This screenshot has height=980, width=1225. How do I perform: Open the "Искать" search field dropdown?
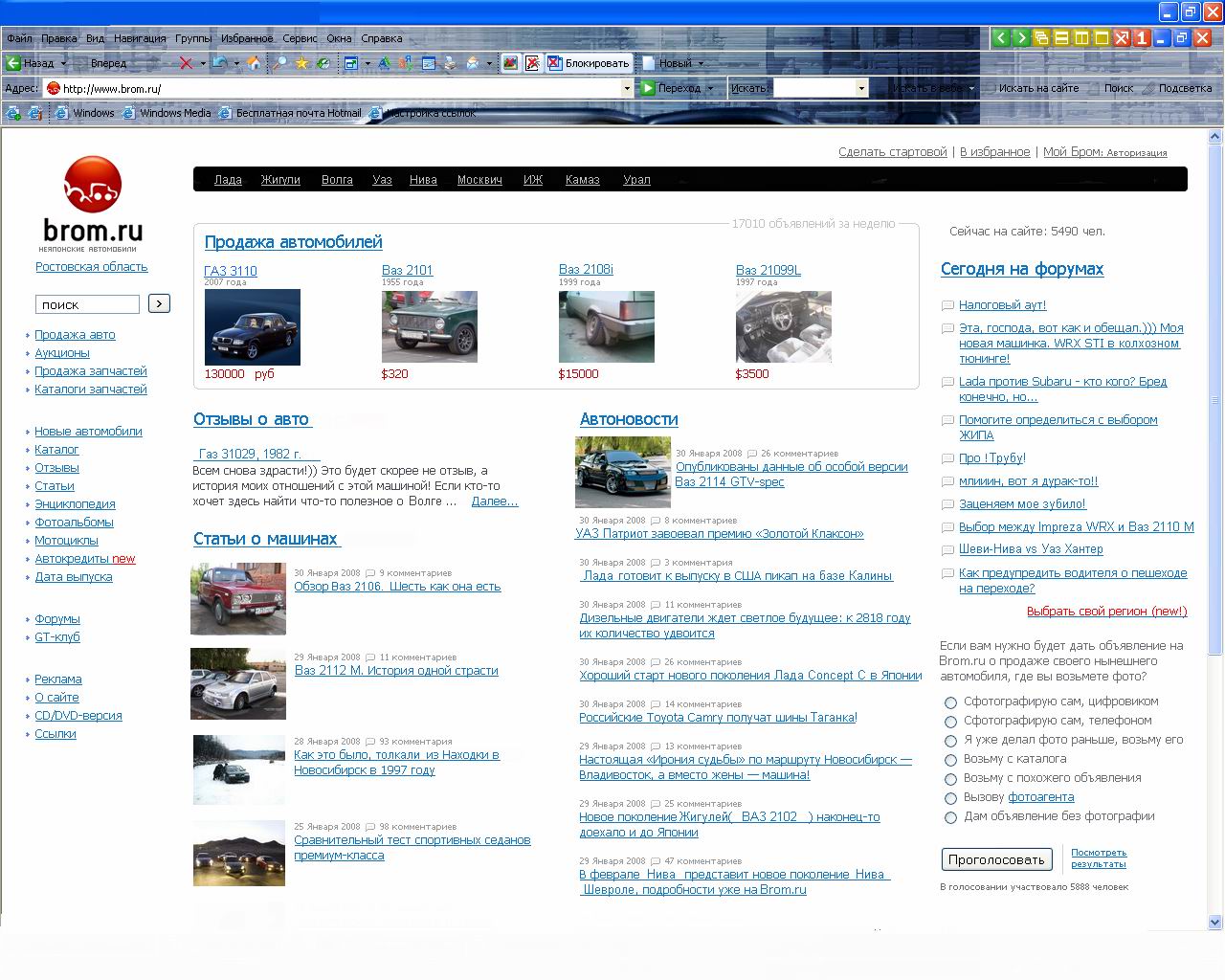(861, 88)
